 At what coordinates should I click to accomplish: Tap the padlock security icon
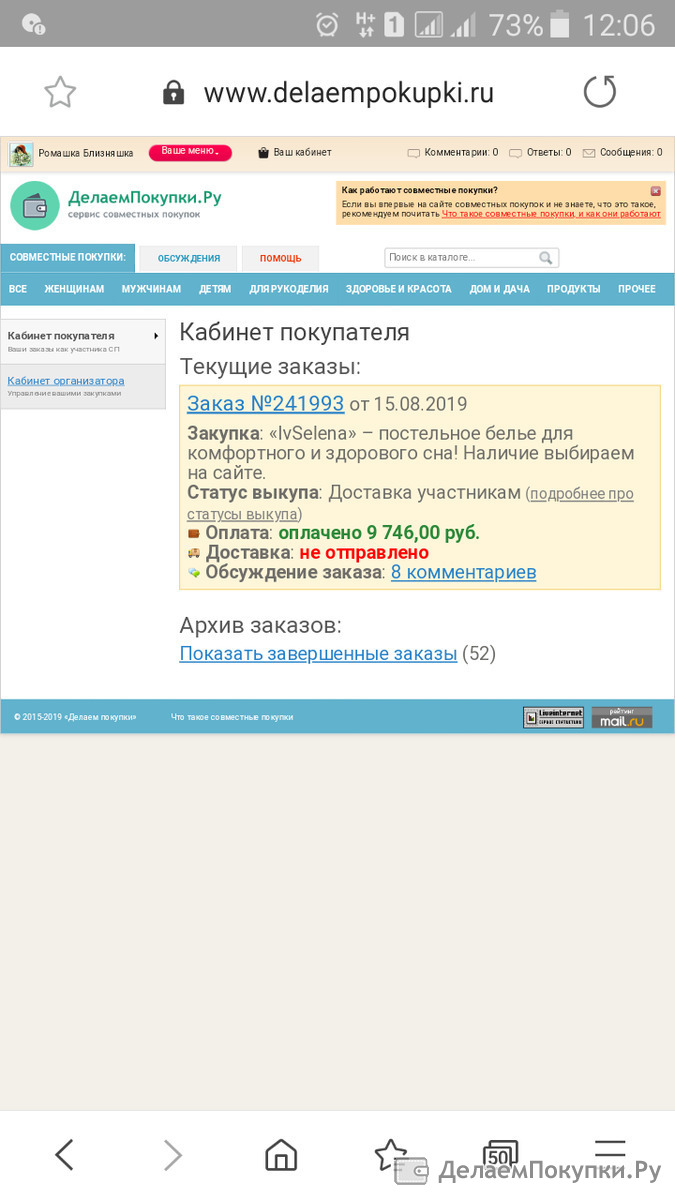[174, 93]
